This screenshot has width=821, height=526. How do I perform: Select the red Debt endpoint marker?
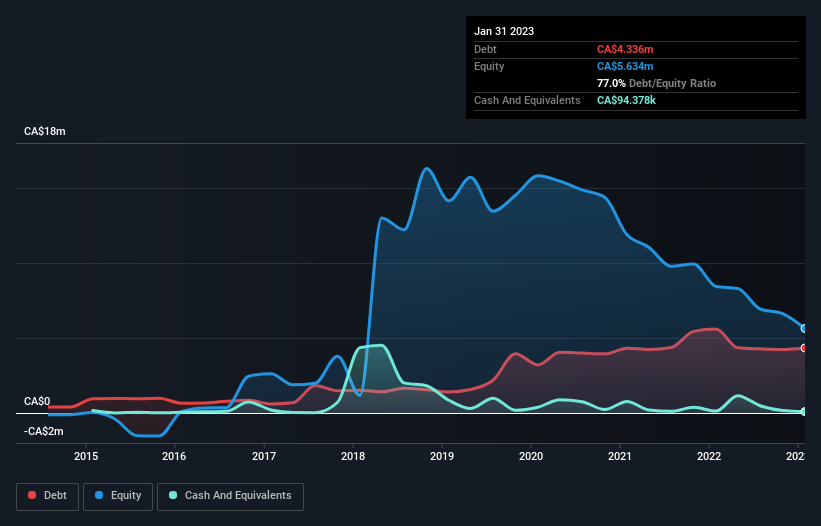click(x=804, y=348)
